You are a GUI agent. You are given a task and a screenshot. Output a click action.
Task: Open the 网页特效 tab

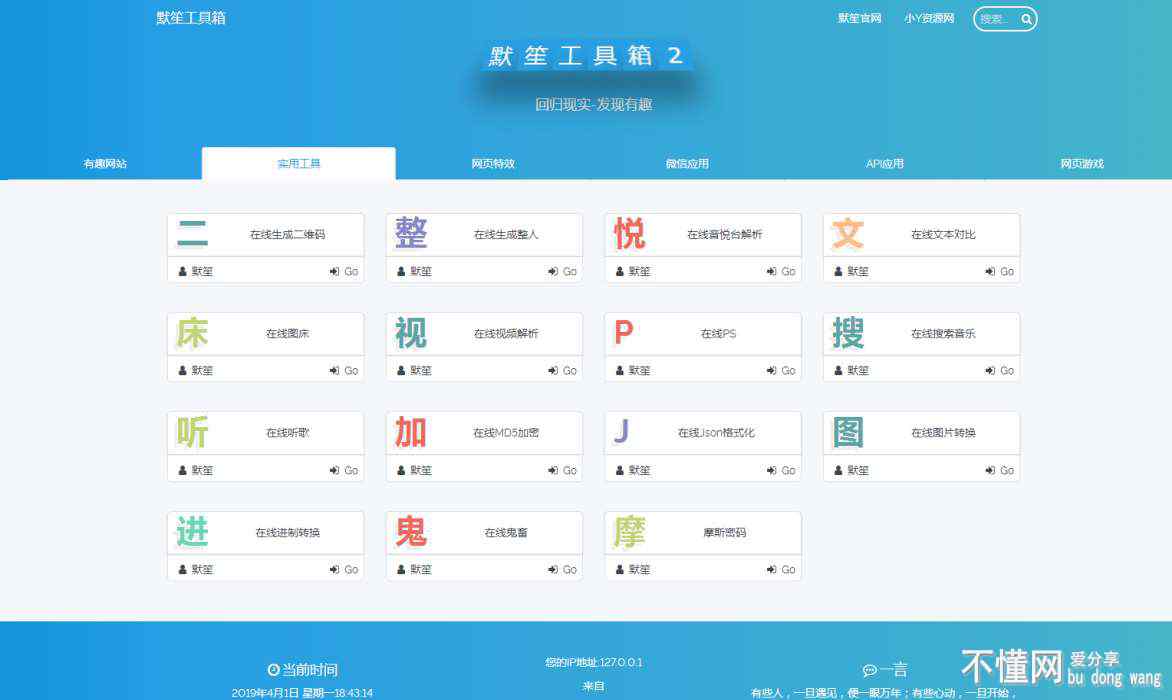pyautogui.click(x=493, y=164)
